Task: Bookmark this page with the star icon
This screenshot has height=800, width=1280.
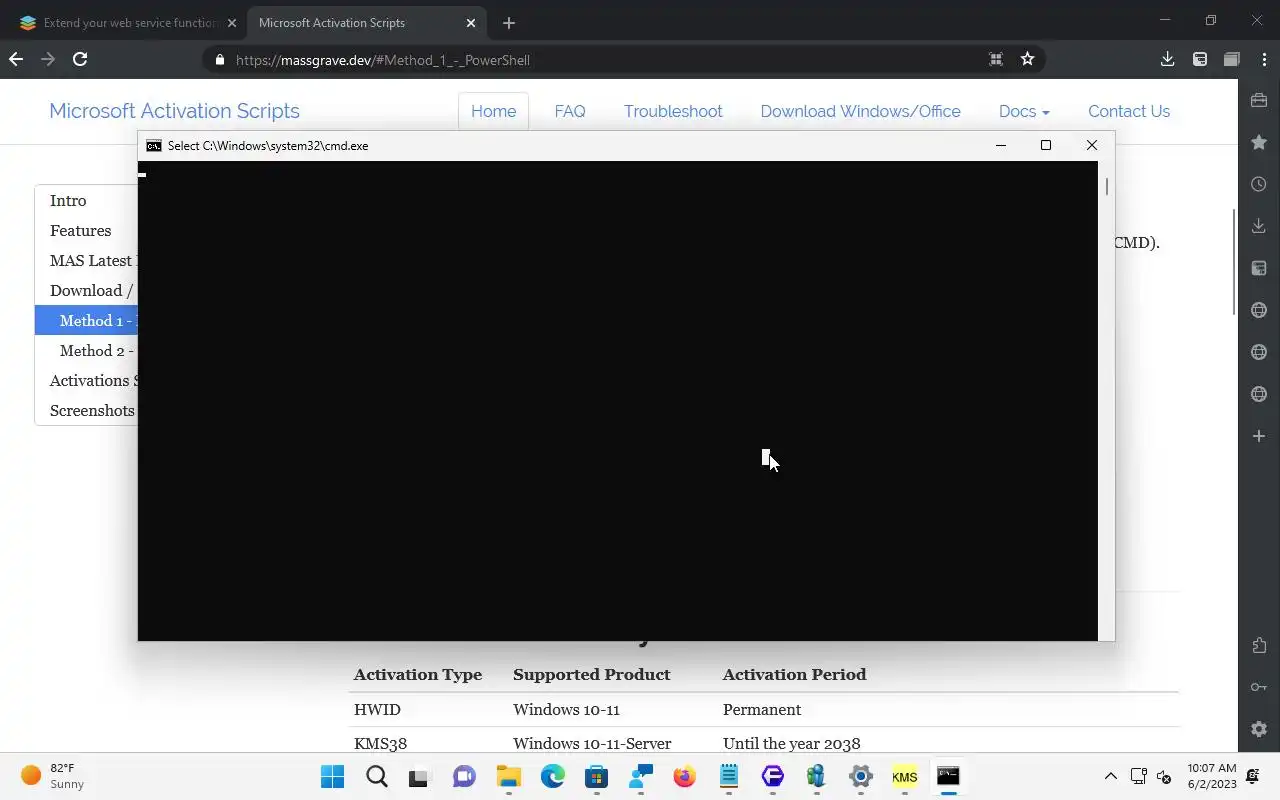Action: 1027,59
